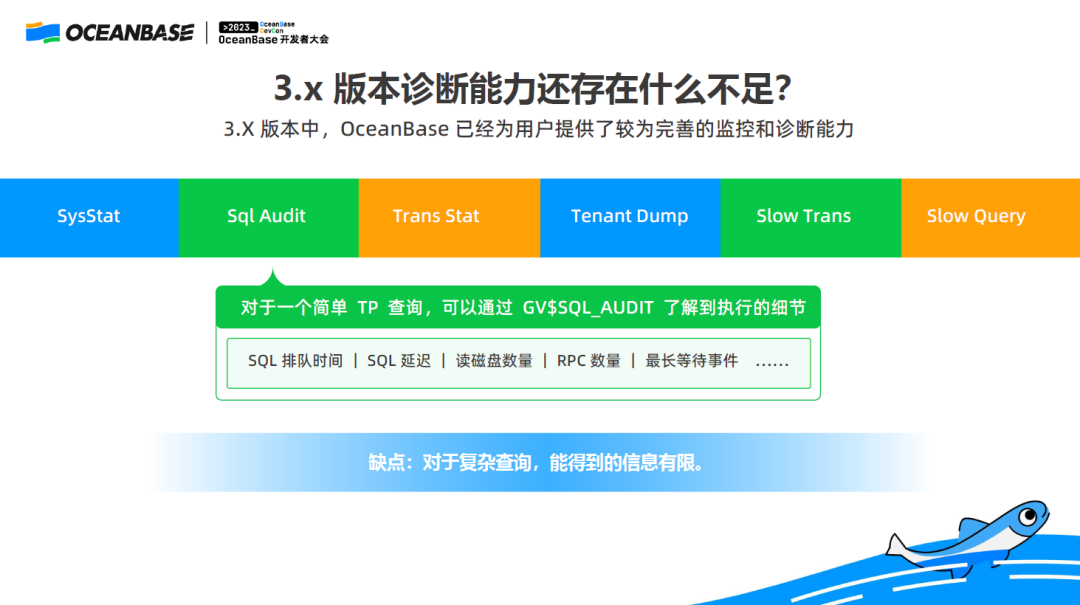The height and width of the screenshot is (605, 1080).
Task: Click the OceanBase logo in the header
Action: coord(110,32)
